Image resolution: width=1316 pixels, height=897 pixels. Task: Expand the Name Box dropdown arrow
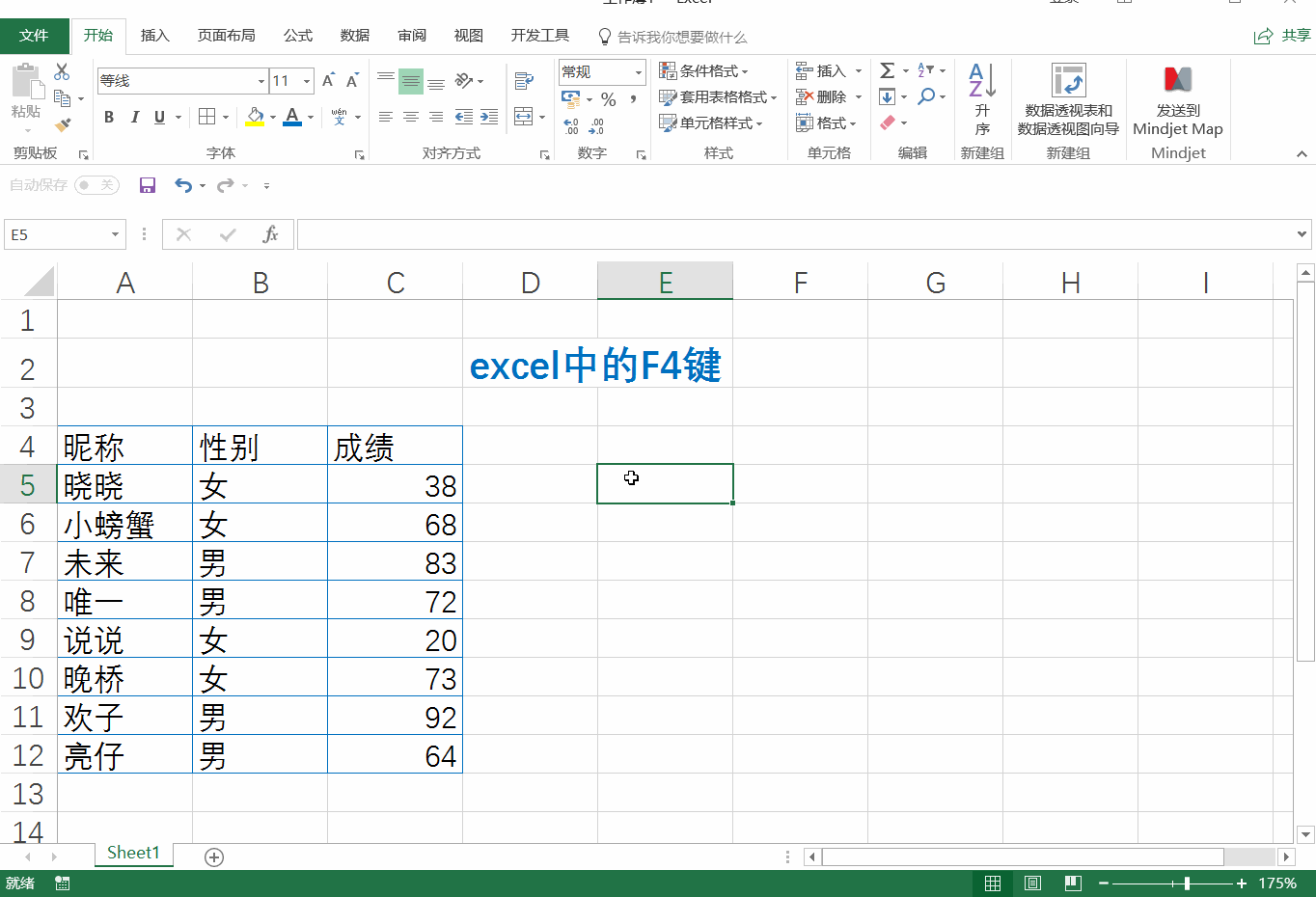pyautogui.click(x=116, y=234)
